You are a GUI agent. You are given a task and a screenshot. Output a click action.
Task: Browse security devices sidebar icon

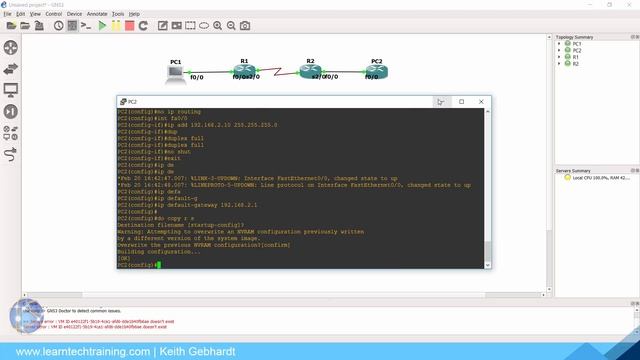11,111
